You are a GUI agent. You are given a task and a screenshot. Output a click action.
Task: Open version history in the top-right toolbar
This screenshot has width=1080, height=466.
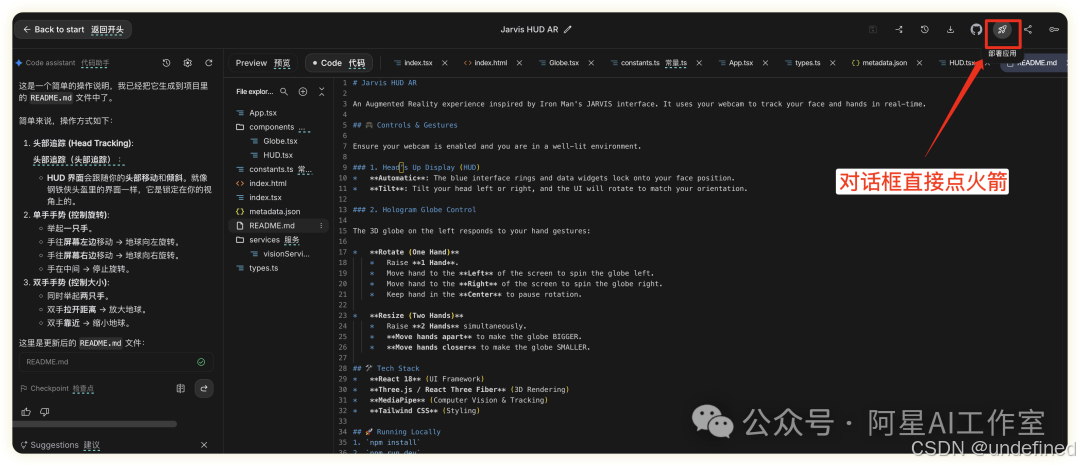click(925, 30)
